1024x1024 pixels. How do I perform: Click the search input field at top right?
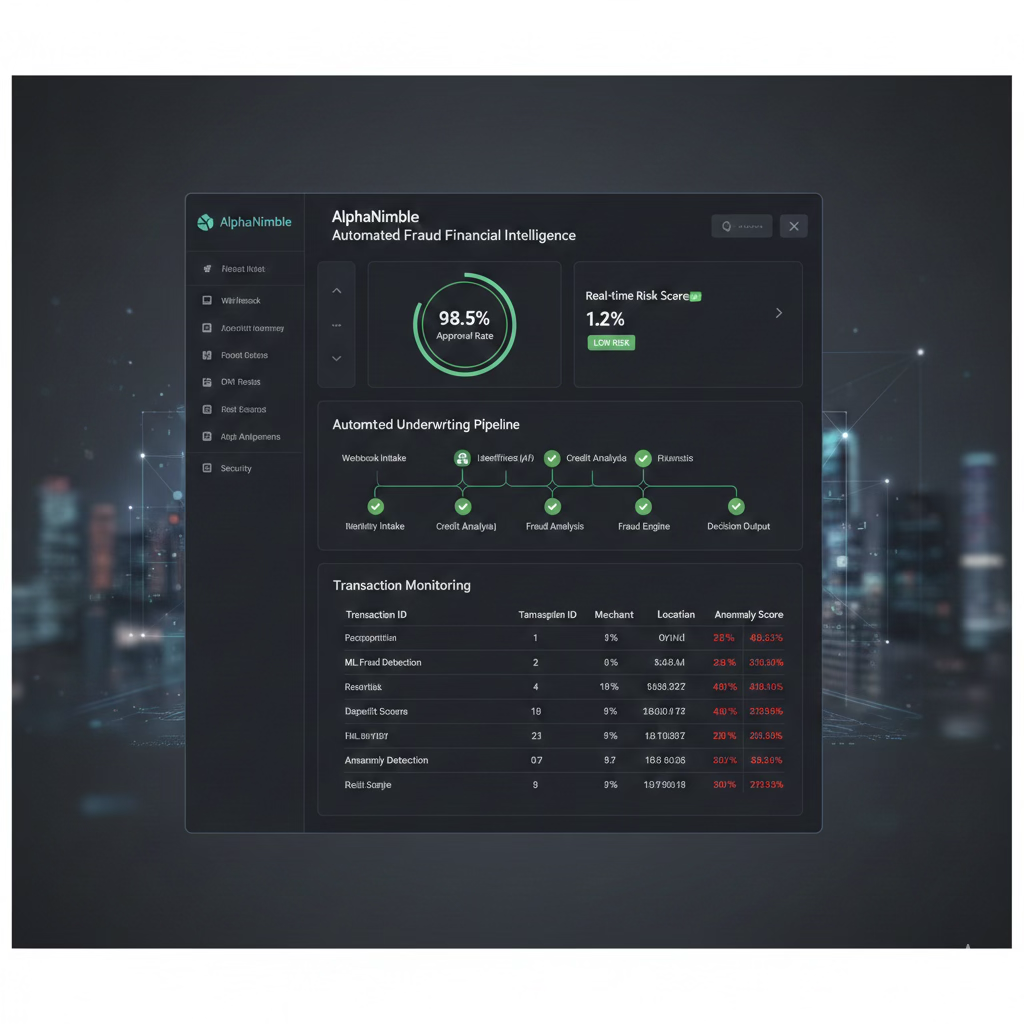(748, 226)
